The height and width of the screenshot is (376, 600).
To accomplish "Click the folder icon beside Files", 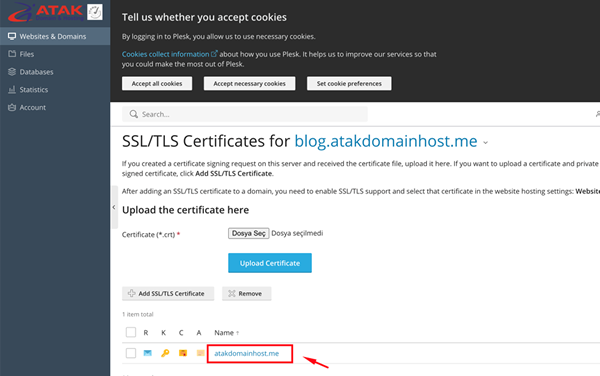I will [12, 54].
